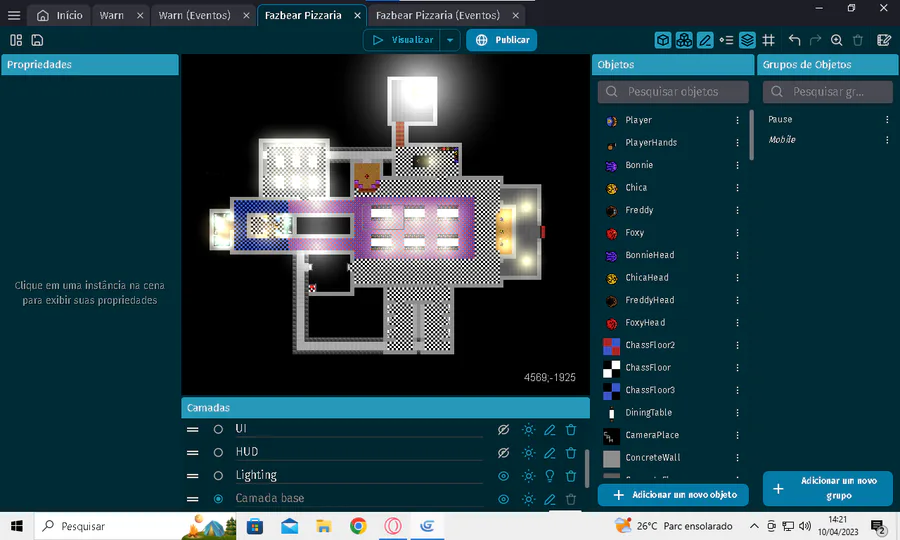Image resolution: width=900 pixels, height=540 pixels.
Task: Switch to the Warn (Eventos) tab
Action: pyautogui.click(x=195, y=15)
